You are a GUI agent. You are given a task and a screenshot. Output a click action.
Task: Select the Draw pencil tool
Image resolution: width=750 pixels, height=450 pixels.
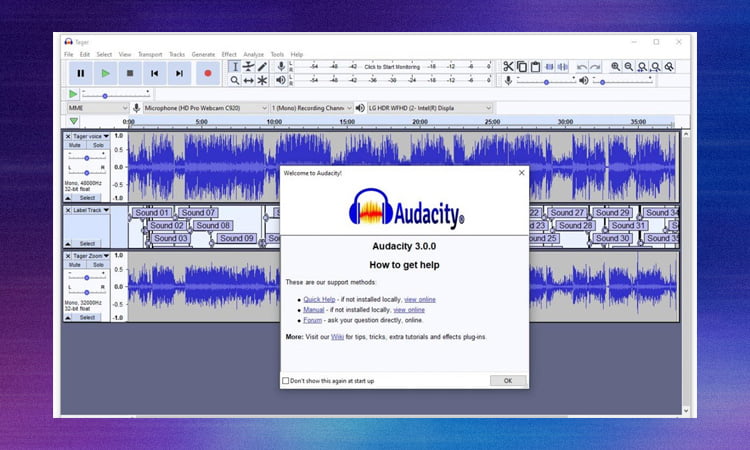[x=262, y=66]
